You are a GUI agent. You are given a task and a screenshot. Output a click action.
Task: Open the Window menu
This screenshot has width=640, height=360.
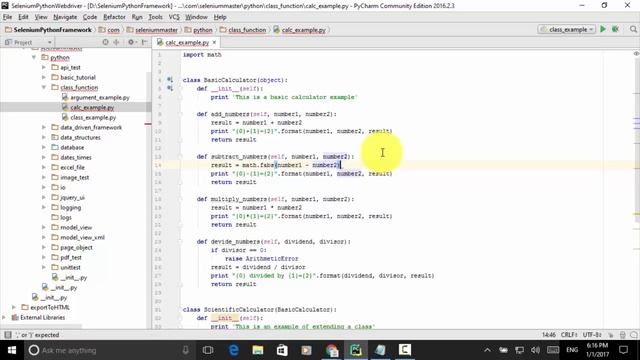196,17
